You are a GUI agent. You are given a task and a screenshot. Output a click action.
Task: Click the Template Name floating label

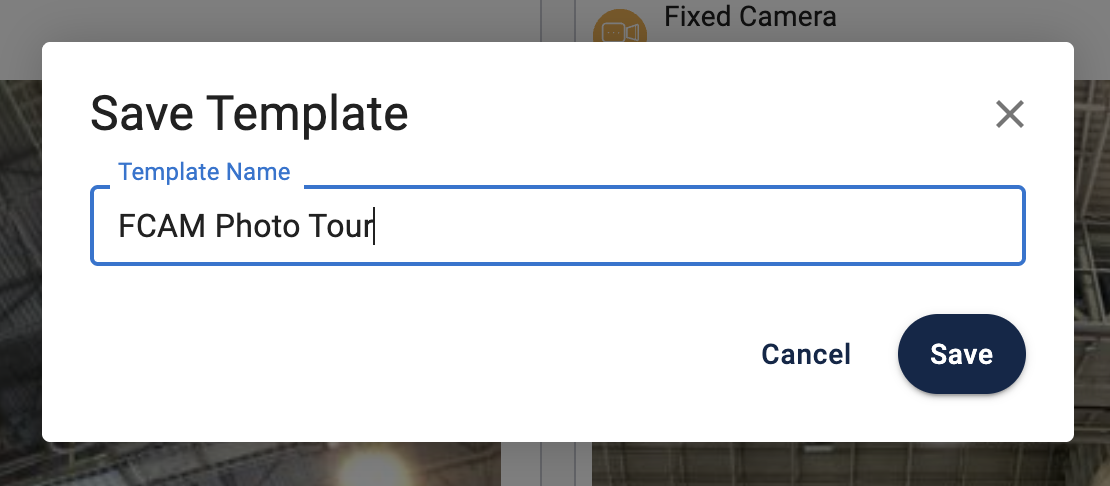tap(204, 172)
